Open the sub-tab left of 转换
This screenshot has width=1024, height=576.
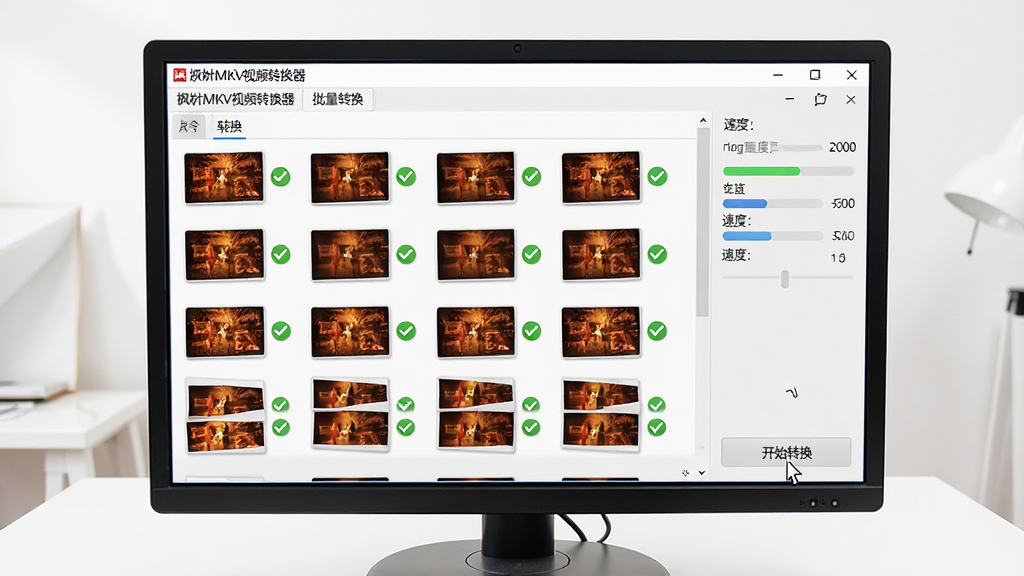point(189,127)
